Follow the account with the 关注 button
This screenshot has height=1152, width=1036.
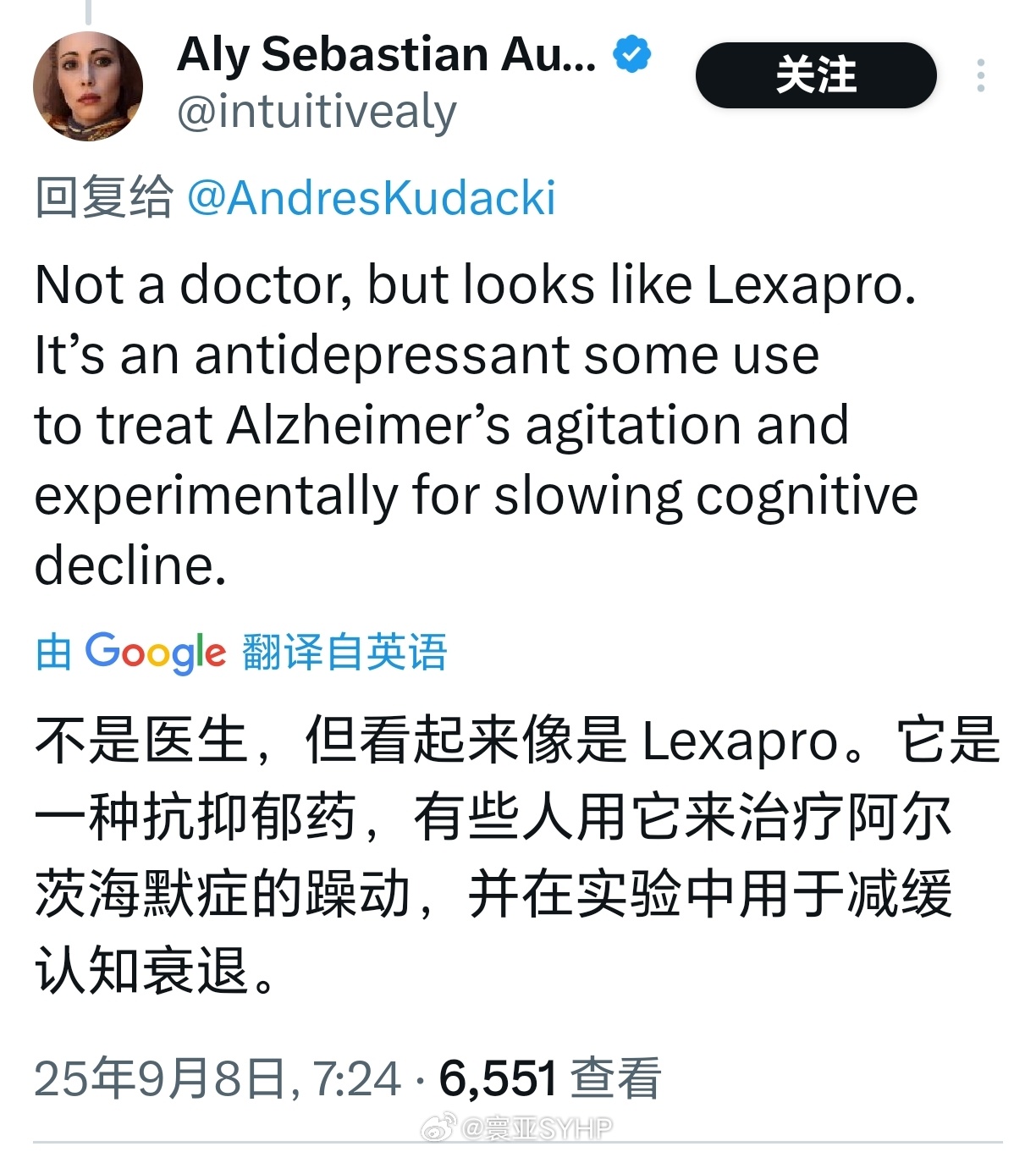816,75
